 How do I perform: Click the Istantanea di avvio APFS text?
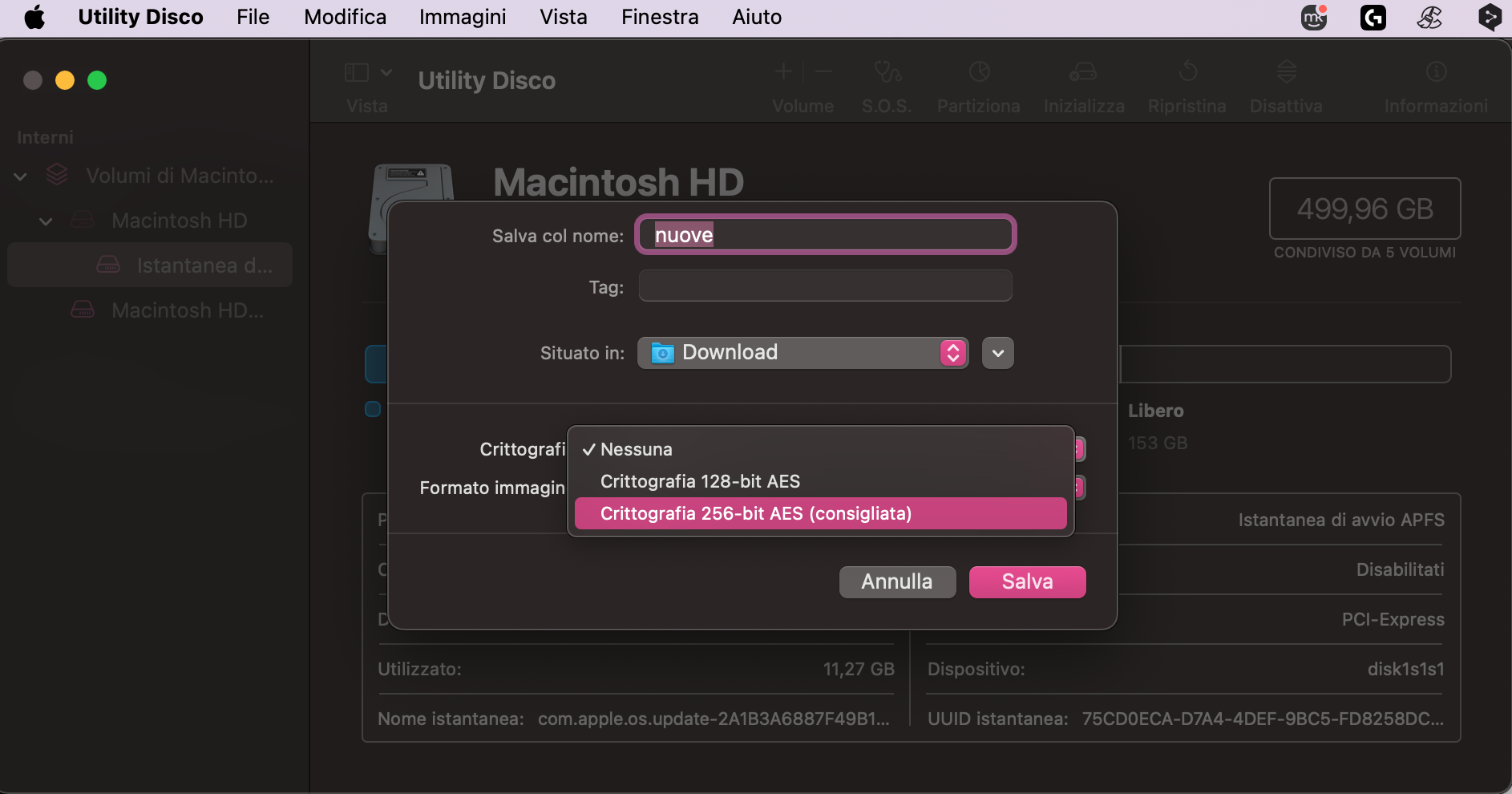[1341, 520]
